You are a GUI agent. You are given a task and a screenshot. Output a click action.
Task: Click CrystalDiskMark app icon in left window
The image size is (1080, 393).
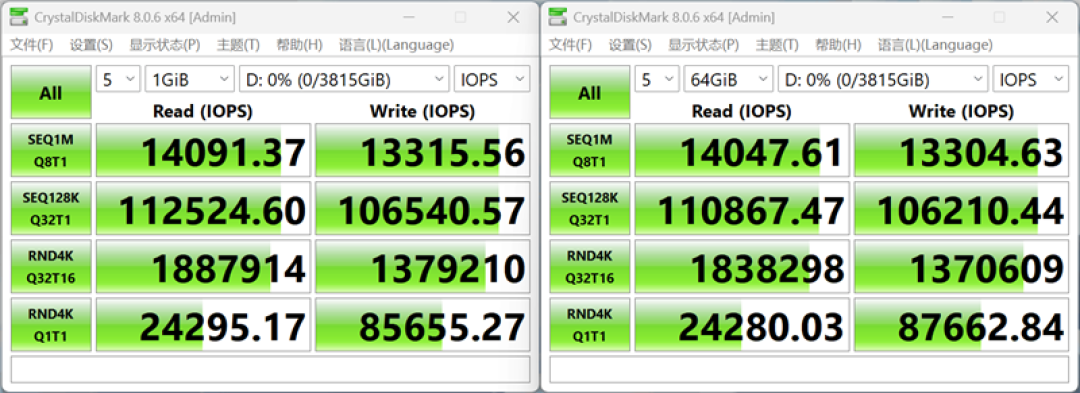(x=20, y=17)
